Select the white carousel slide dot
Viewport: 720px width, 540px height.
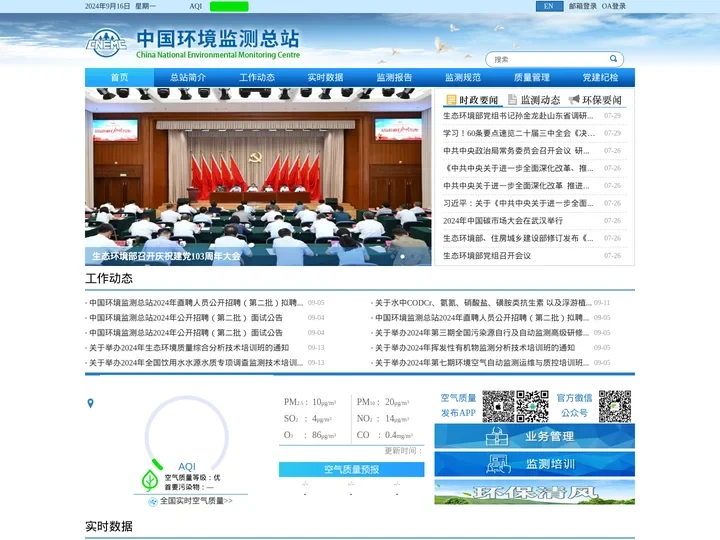pos(403,256)
